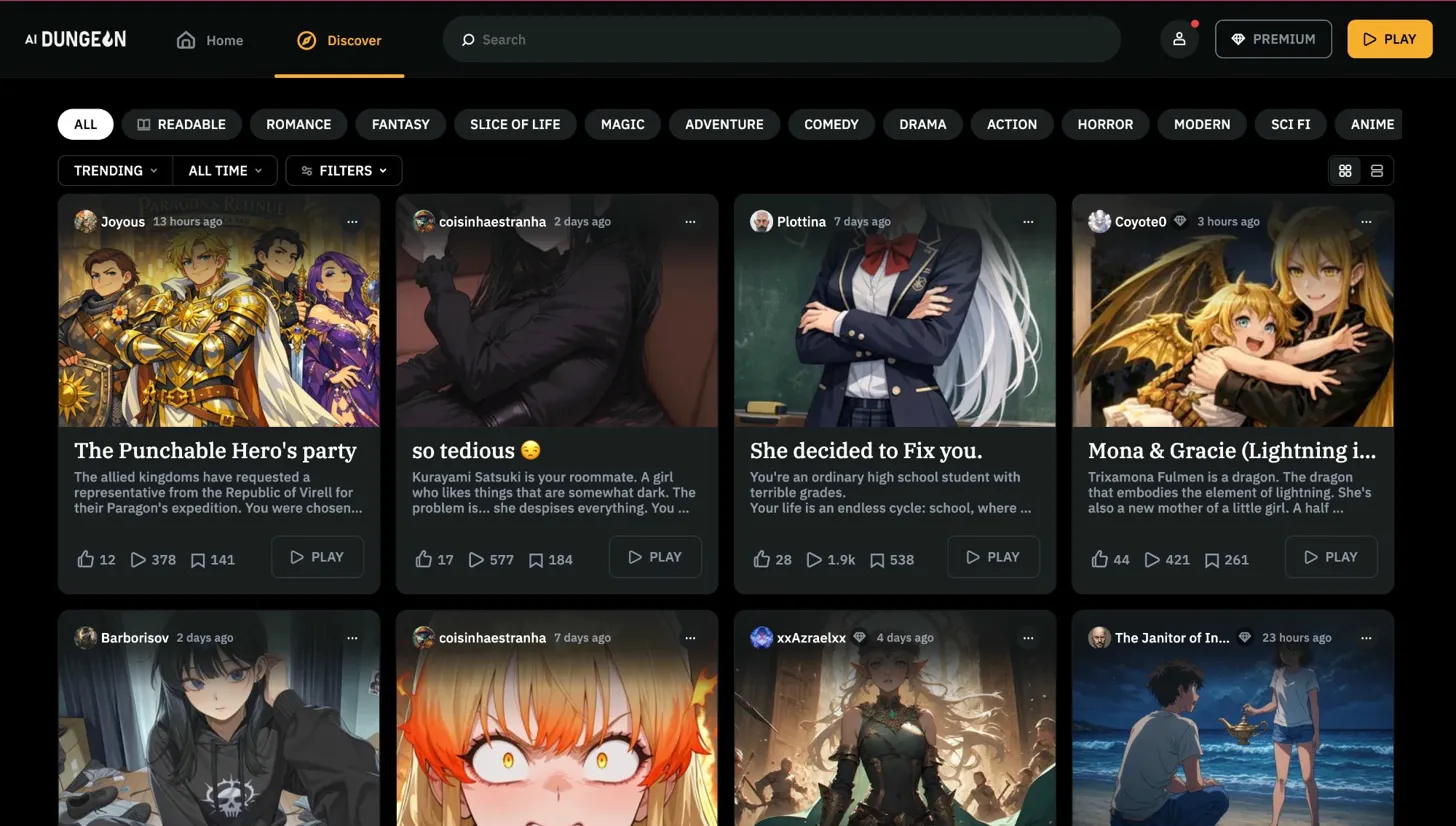Screen dimensions: 1456x826
Task: Open the Trending sort dropdown
Action: pos(115,171)
